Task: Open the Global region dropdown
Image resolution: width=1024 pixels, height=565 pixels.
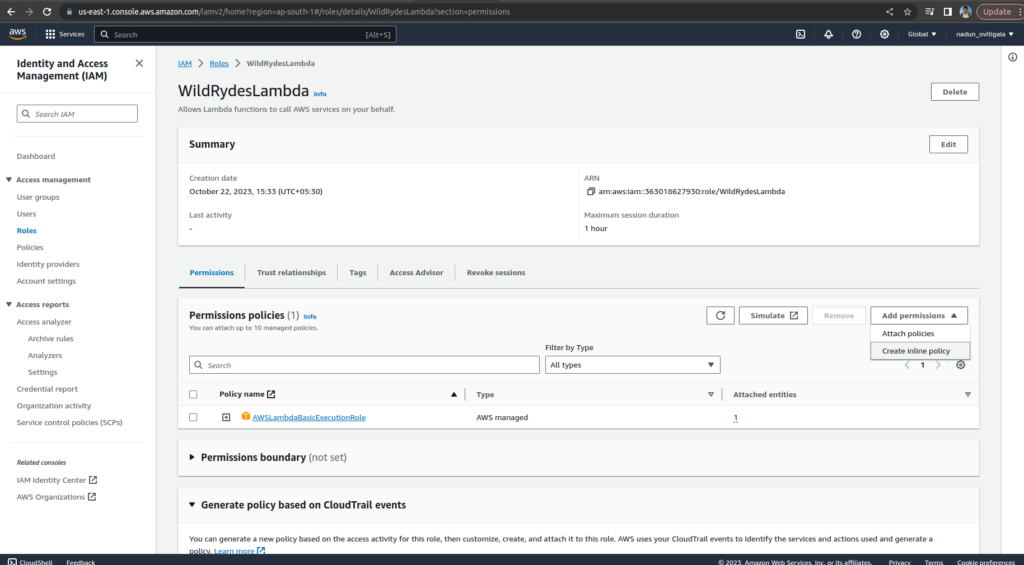Action: [922, 34]
